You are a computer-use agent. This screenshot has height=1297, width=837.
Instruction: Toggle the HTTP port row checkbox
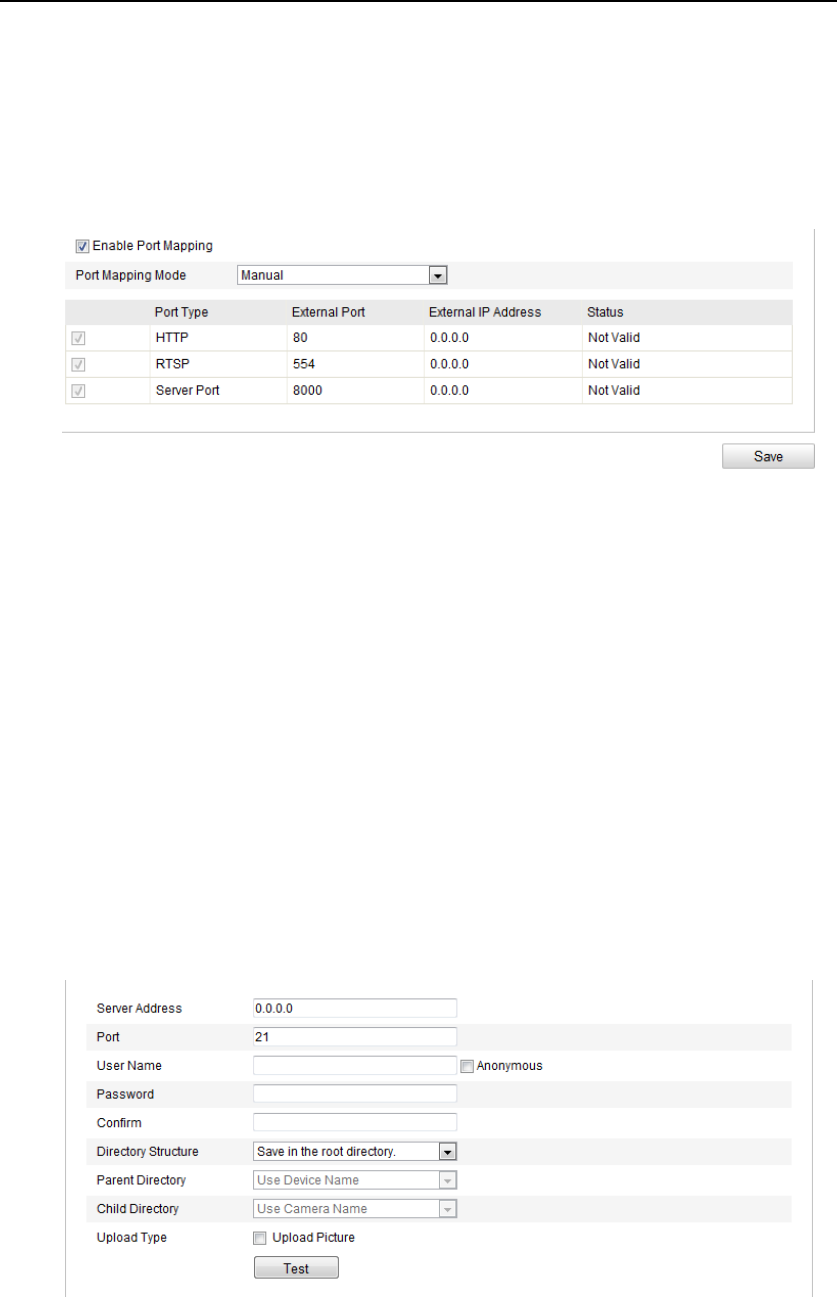77,338
